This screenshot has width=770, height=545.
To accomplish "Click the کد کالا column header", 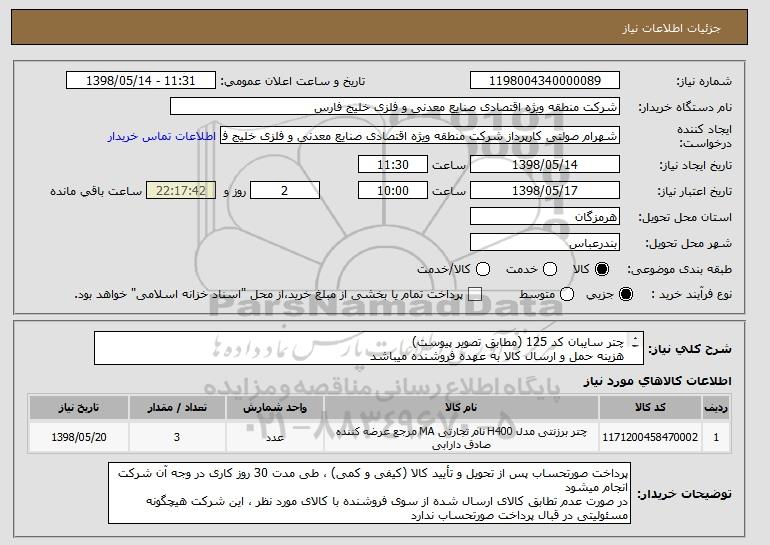I will coord(650,408).
